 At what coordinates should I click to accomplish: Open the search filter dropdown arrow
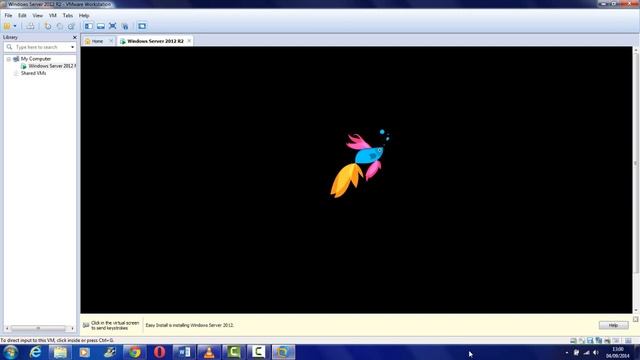[73, 47]
